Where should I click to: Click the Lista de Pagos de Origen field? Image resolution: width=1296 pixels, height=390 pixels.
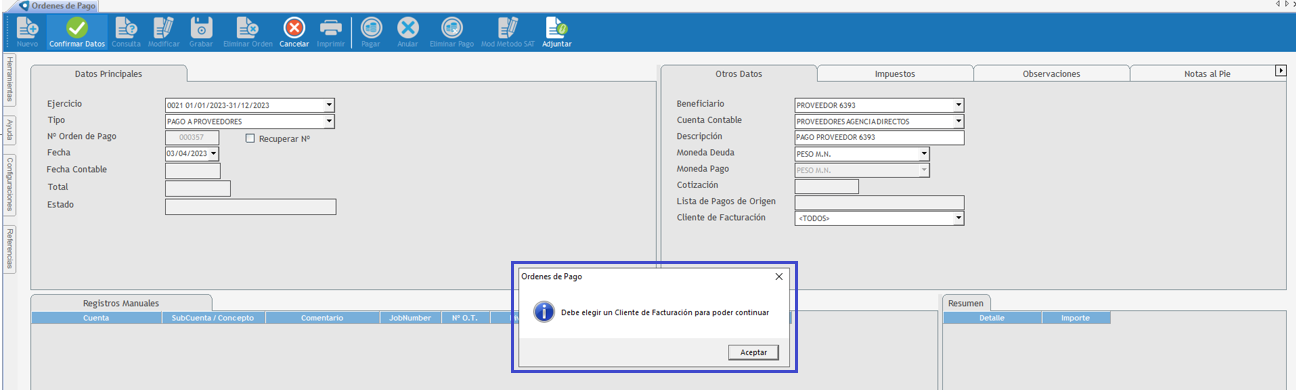pyautogui.click(x=879, y=202)
